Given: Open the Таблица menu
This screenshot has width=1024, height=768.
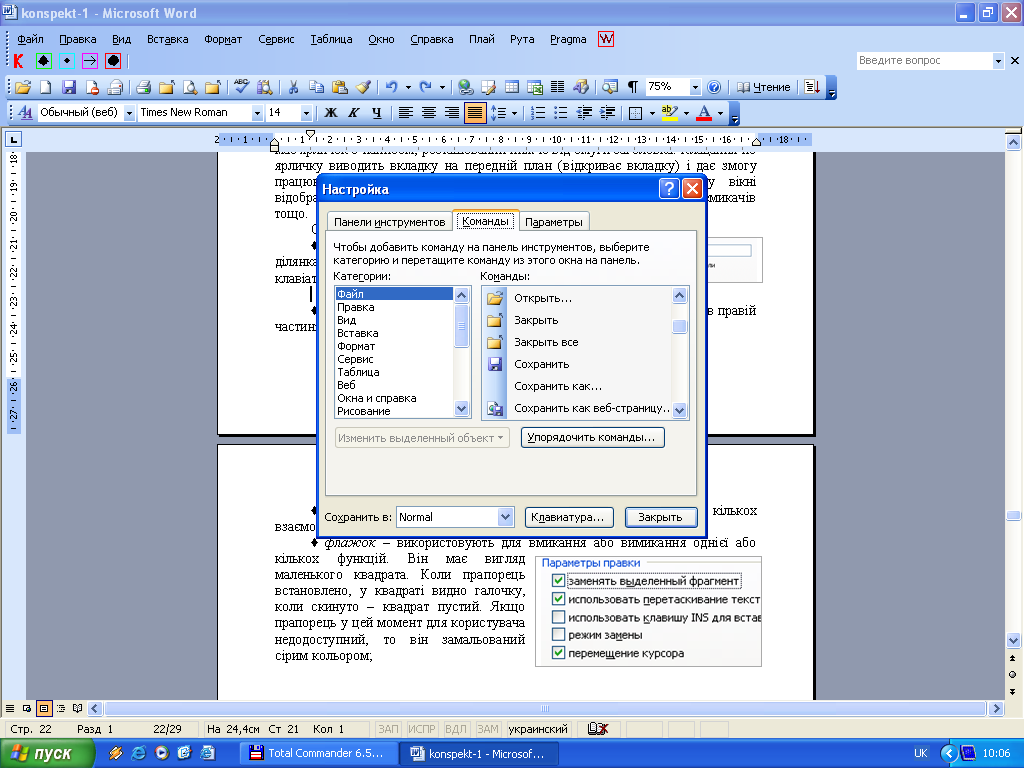Looking at the screenshot, I should [x=331, y=39].
